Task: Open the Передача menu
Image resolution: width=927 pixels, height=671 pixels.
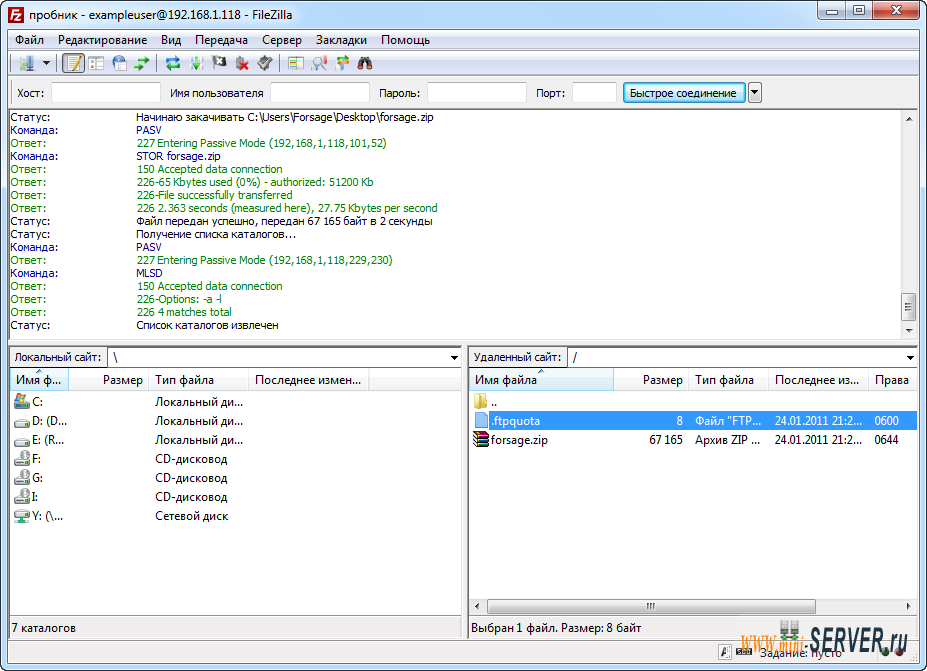Action: 221,40
